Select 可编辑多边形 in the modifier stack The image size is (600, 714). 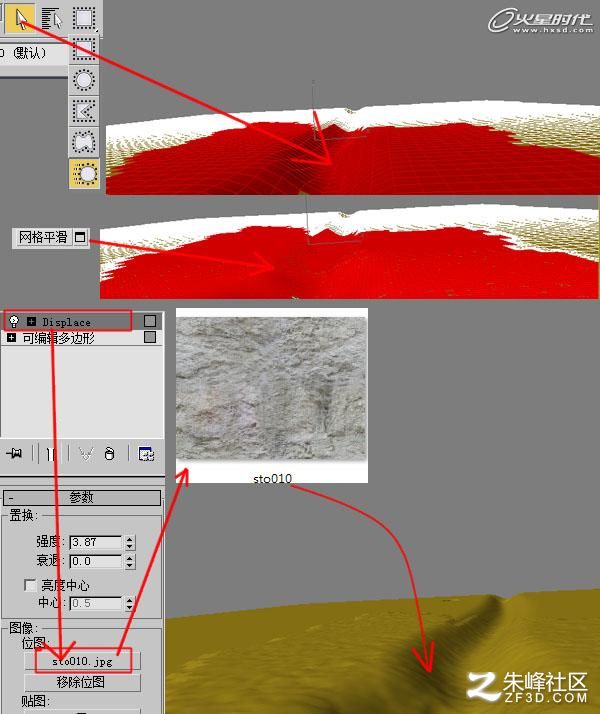(58, 338)
